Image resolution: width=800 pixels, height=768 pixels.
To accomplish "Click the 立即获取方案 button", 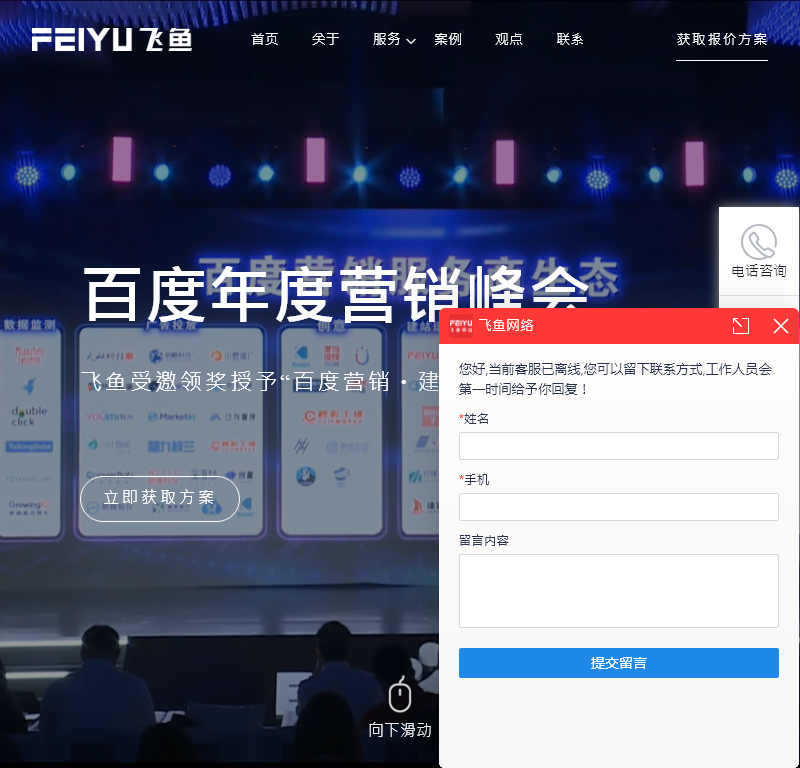I will pyautogui.click(x=160, y=499).
